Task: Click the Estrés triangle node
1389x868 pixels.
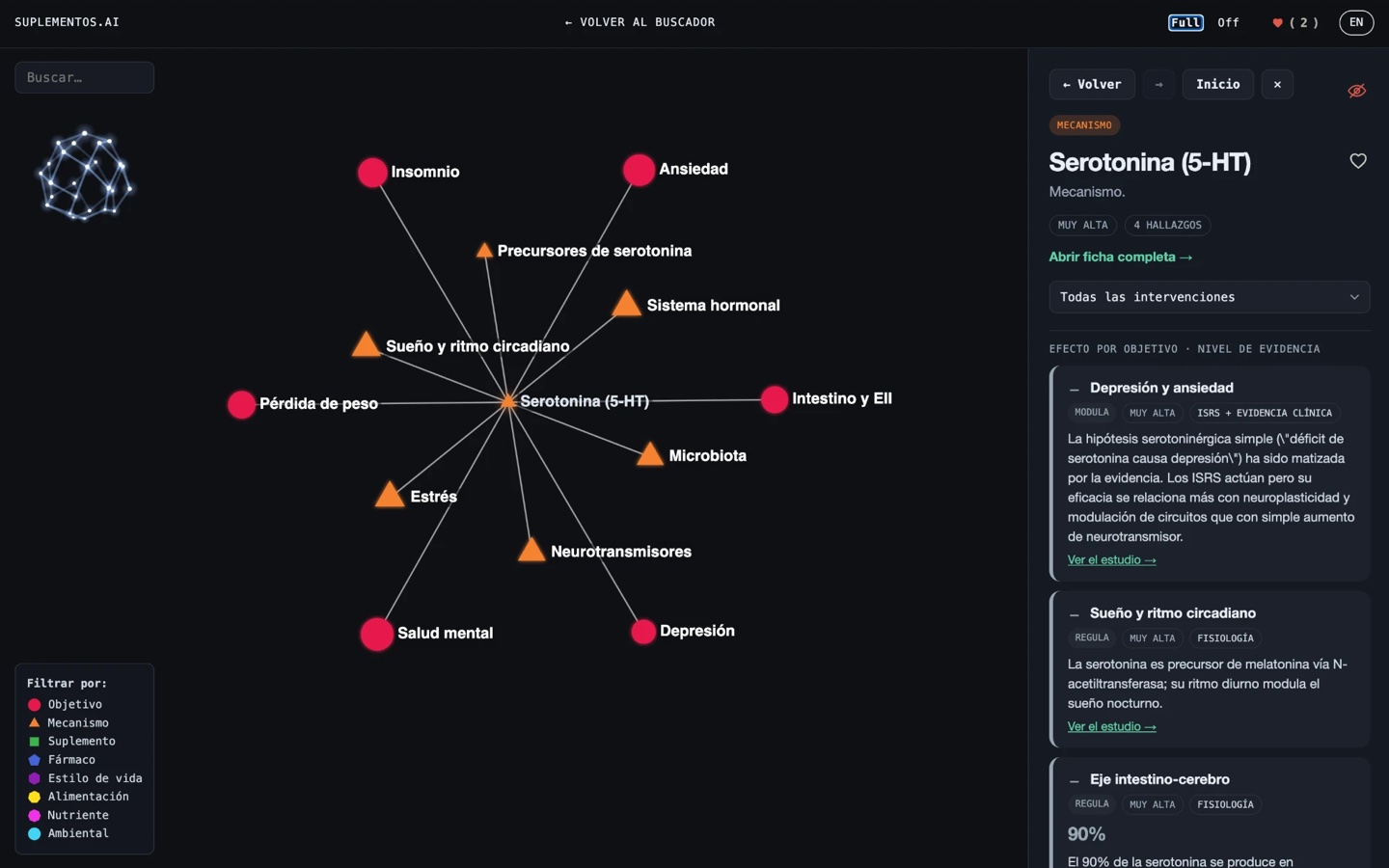Action: click(390, 495)
